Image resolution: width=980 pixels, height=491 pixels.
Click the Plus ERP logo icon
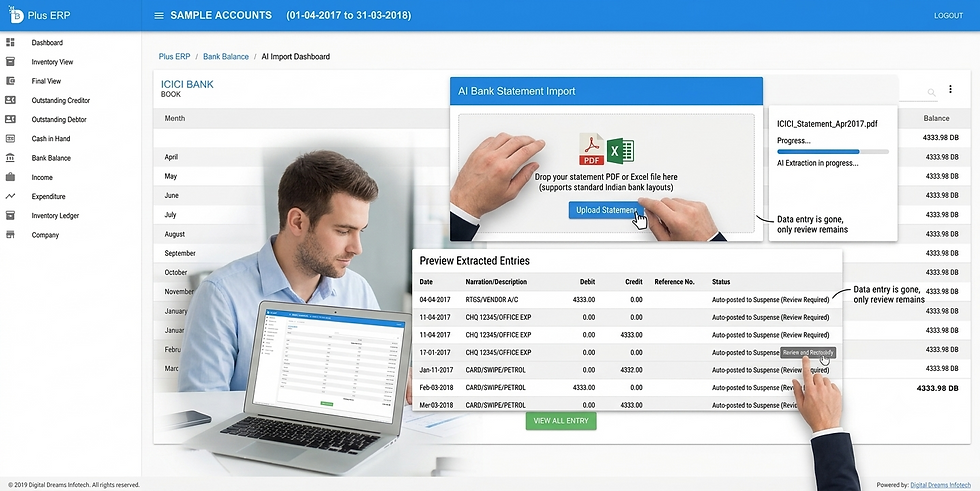pos(16,15)
